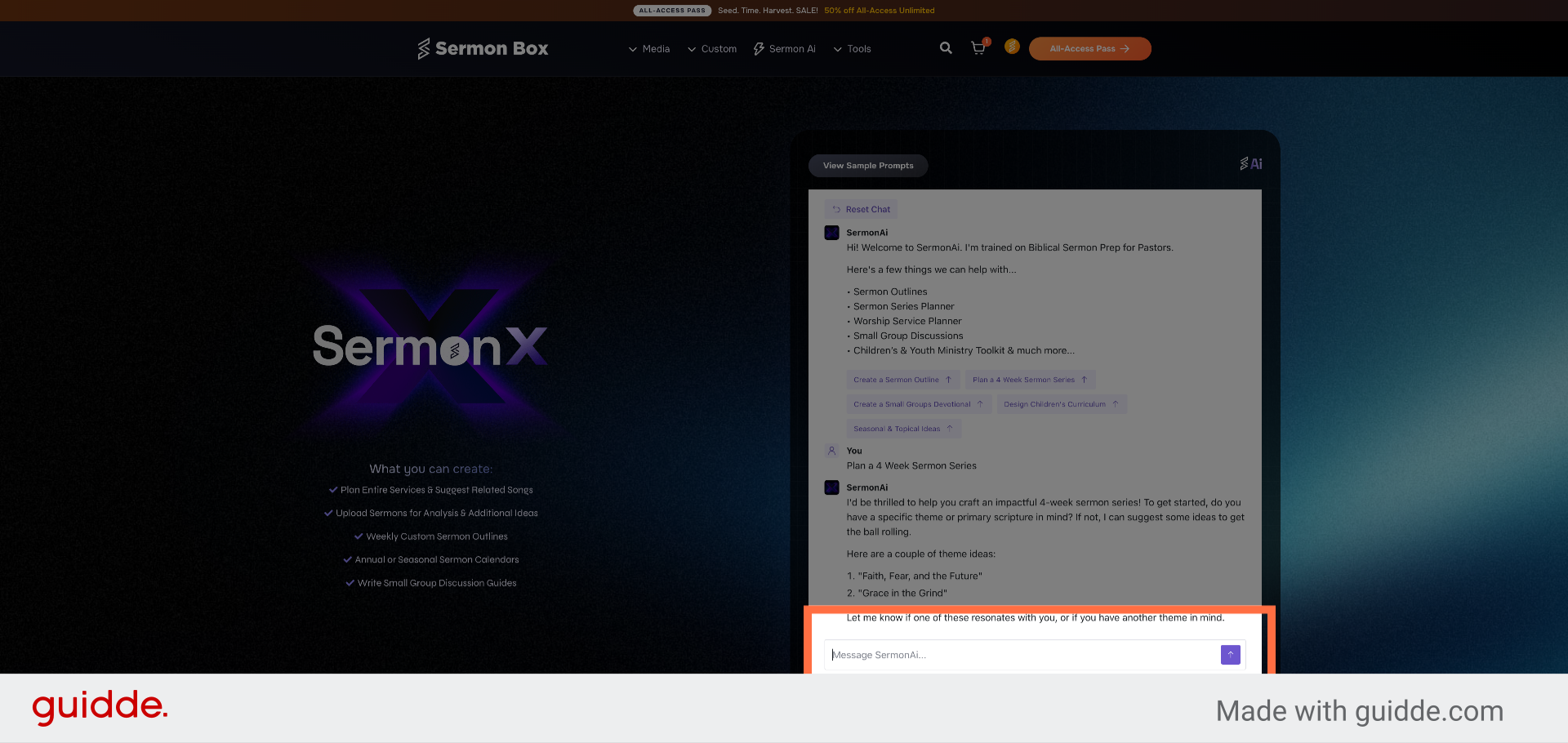Click the ALL-ACCESS PASS banner badge
The width and height of the screenshot is (1568, 743).
coord(672,11)
